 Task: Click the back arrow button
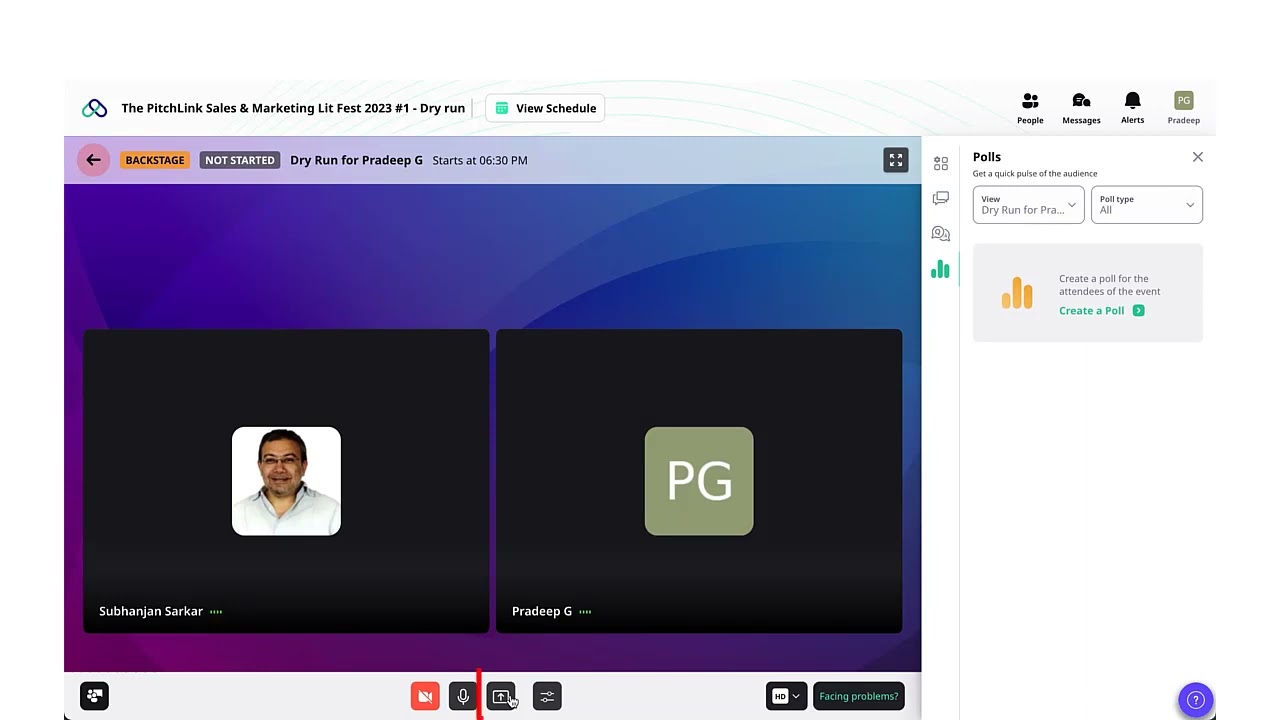click(x=93, y=160)
